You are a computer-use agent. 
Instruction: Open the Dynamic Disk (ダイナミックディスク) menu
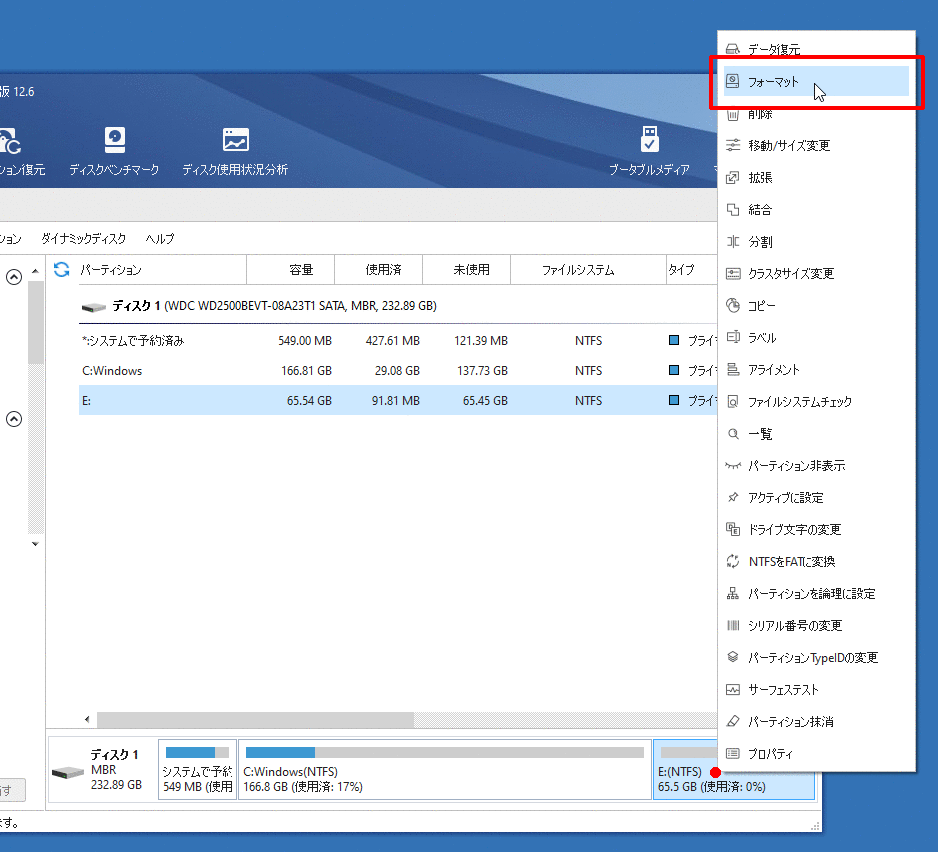pos(83,239)
